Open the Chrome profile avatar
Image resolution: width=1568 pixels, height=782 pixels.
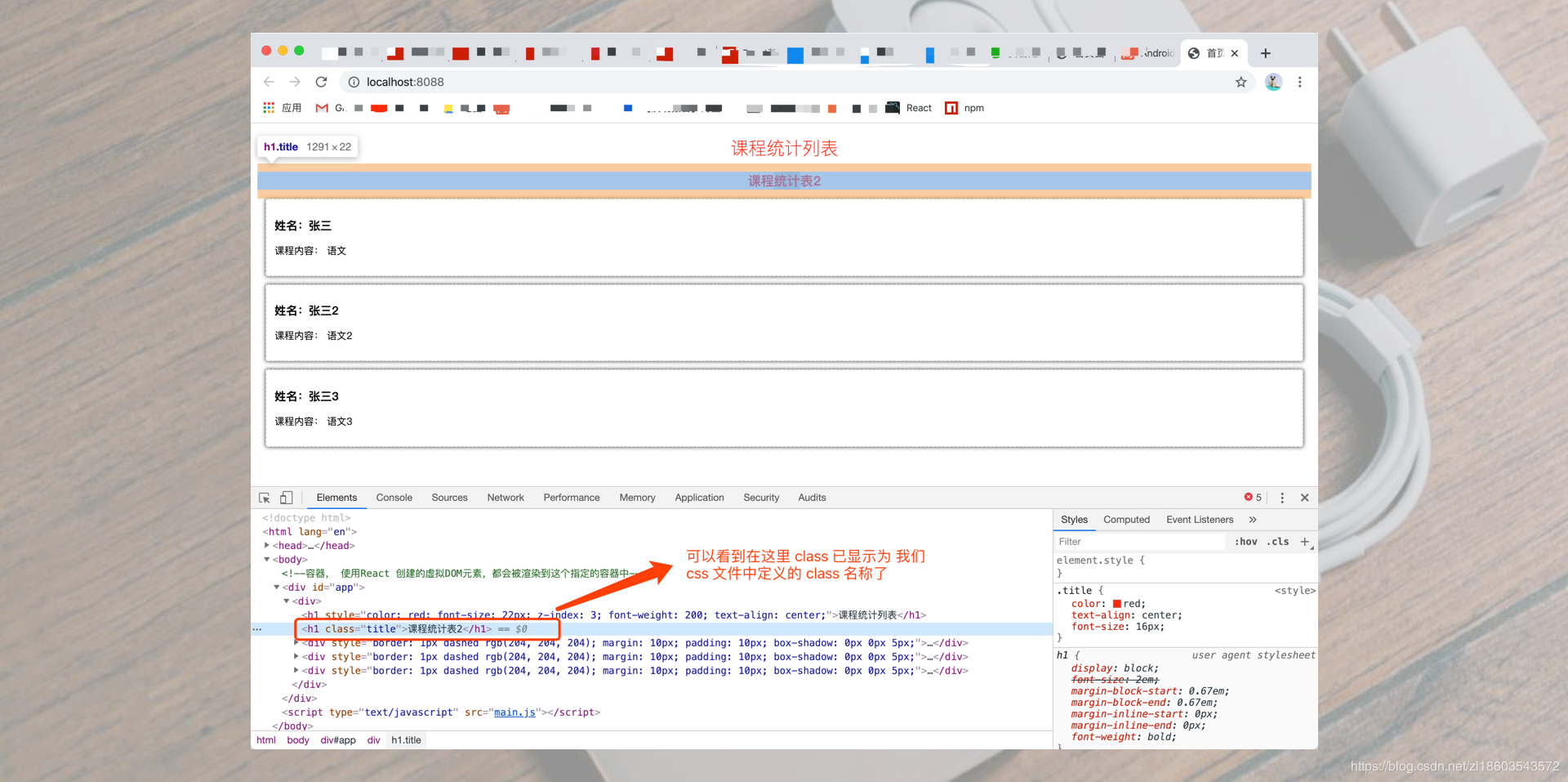(x=1273, y=82)
